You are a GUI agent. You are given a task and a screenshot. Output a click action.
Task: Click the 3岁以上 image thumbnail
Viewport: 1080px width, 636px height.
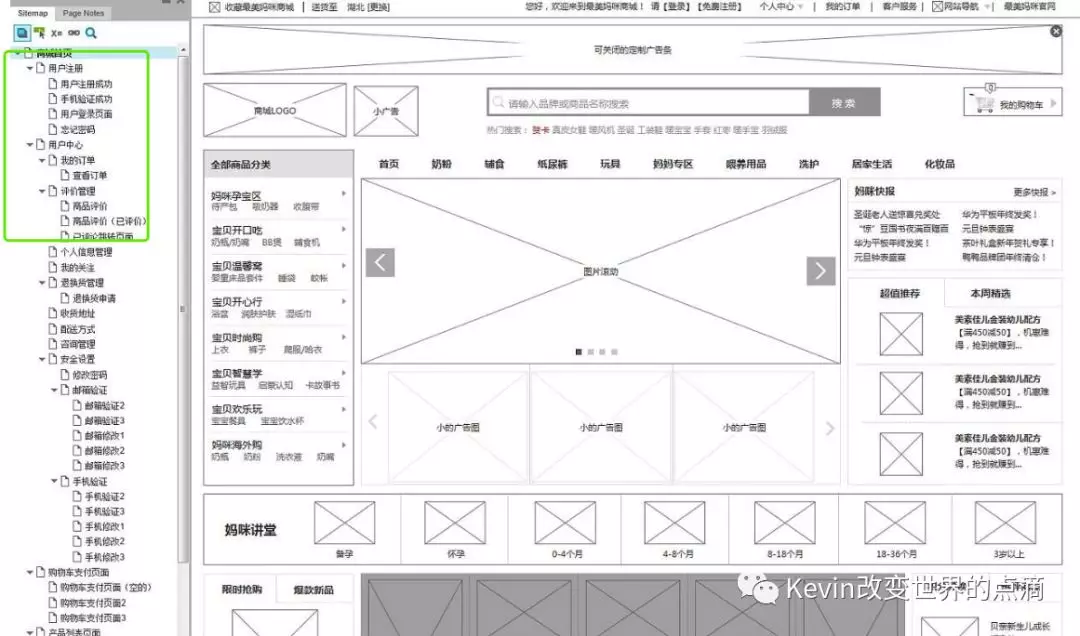[1005, 522]
